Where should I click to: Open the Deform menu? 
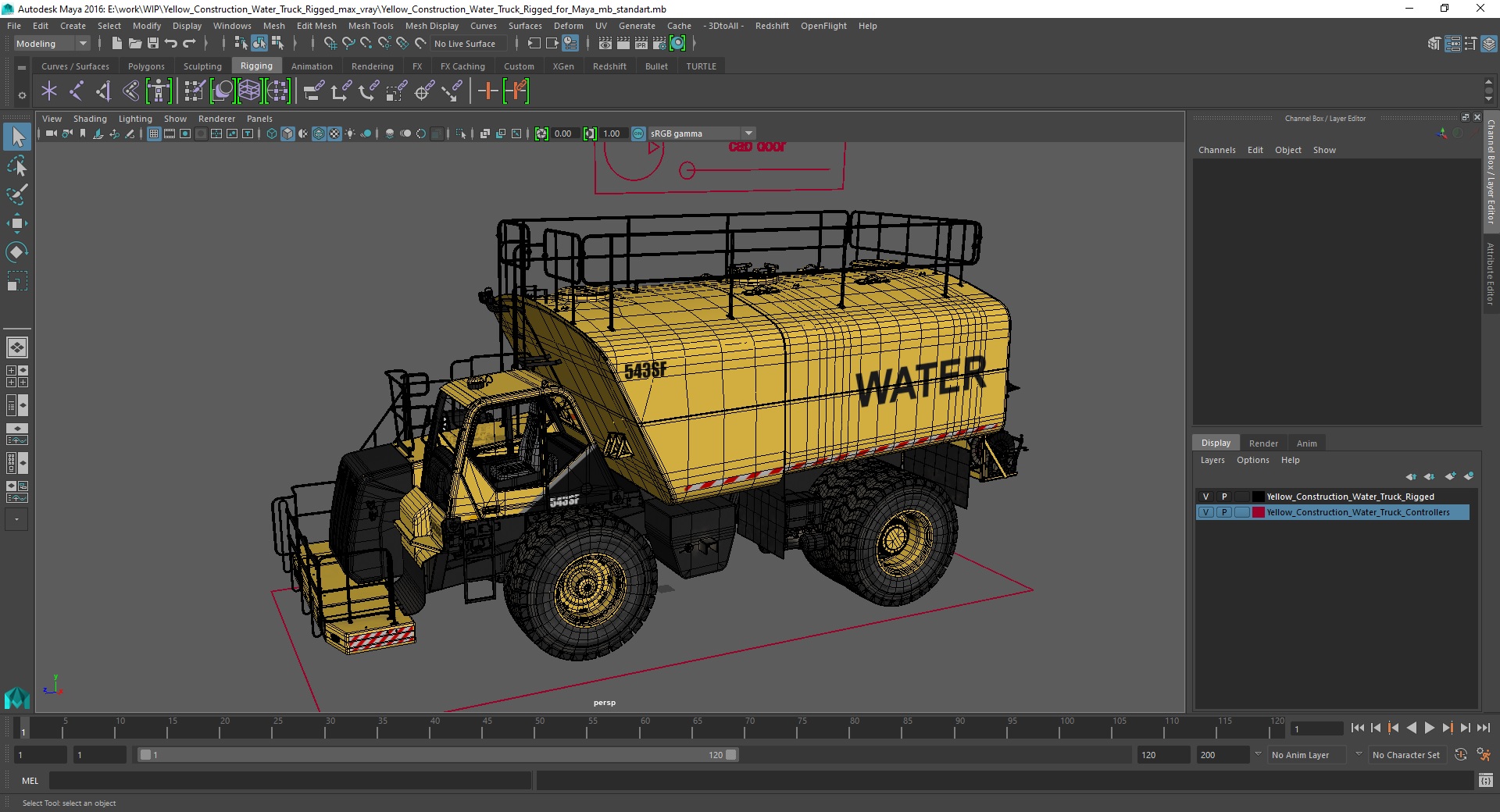pyautogui.click(x=568, y=26)
